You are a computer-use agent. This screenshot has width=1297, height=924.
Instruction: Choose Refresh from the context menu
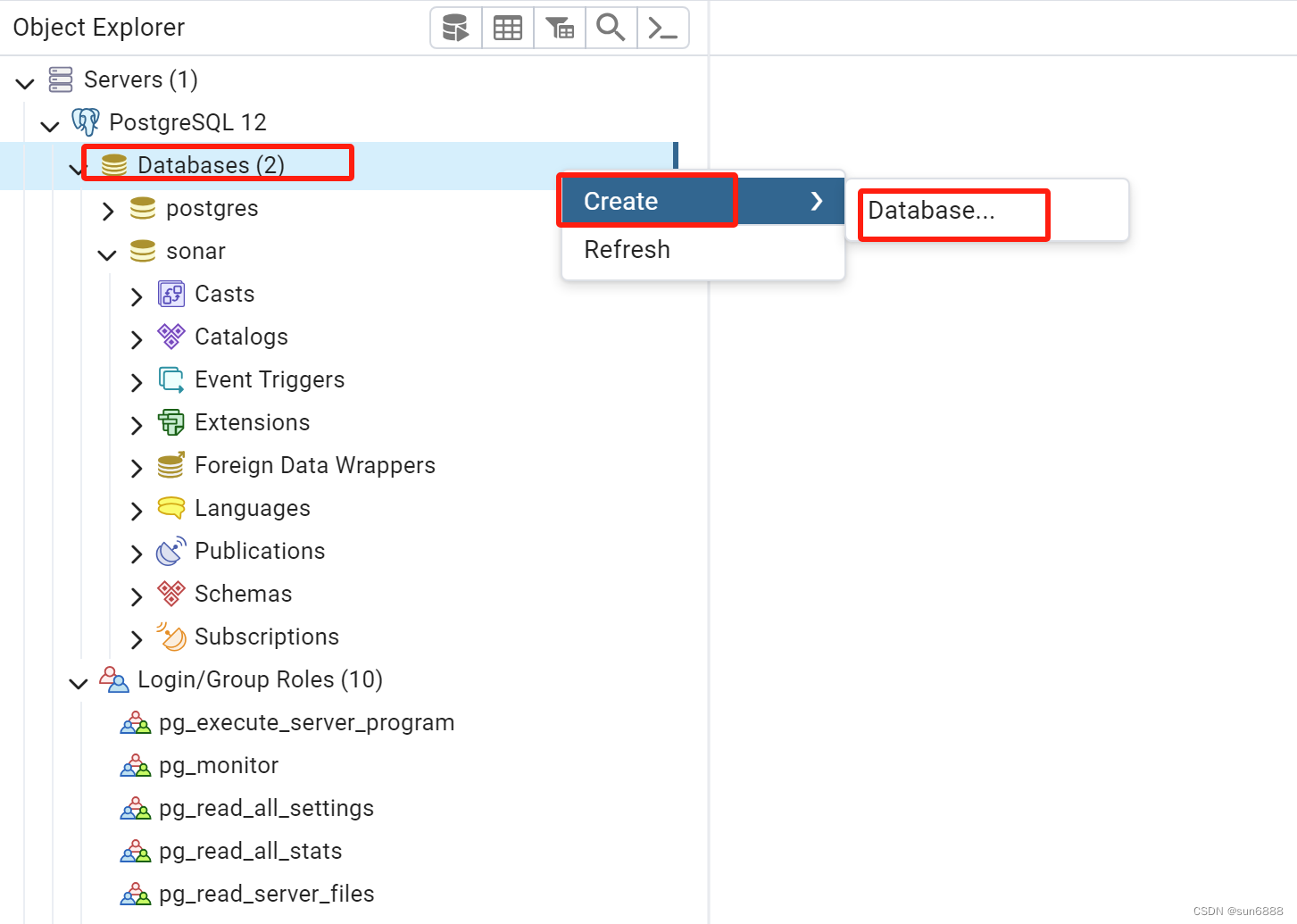click(703, 250)
